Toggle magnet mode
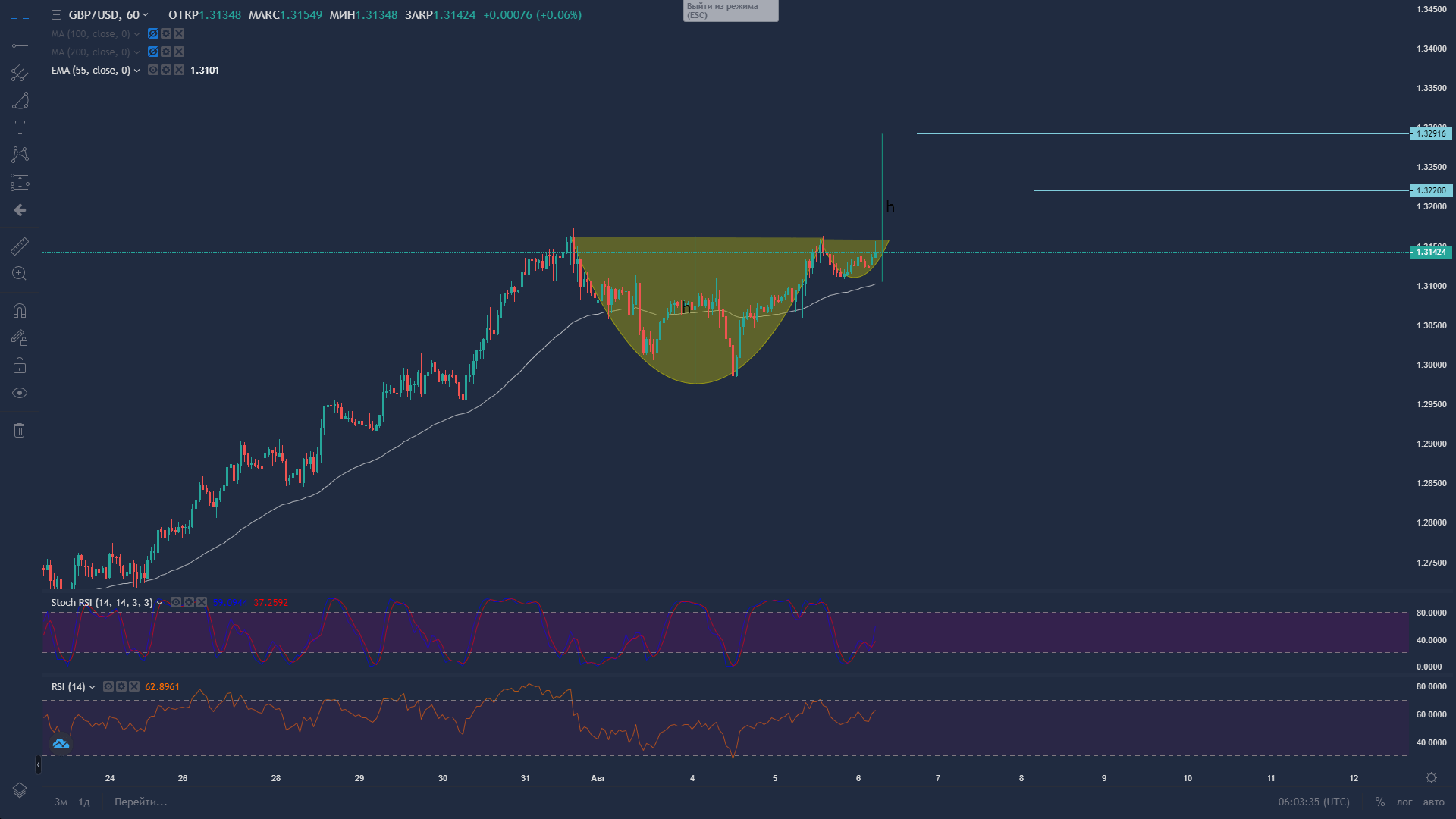1456x819 pixels. [20, 311]
